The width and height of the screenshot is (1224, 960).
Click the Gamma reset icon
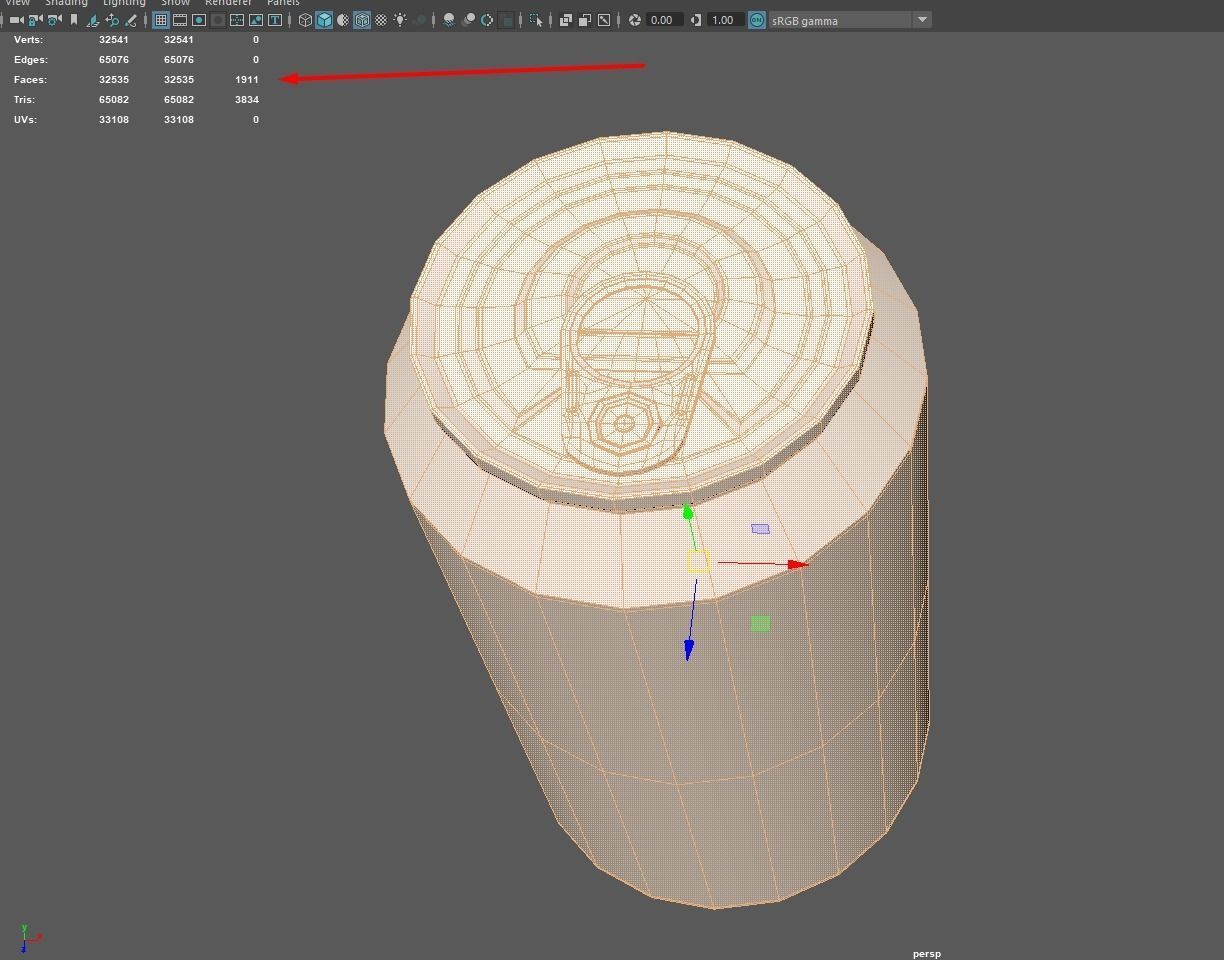point(696,20)
